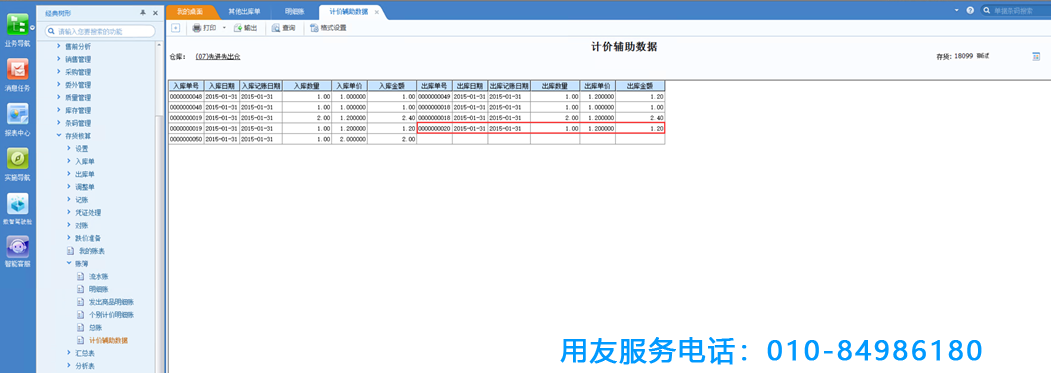Click the 入库单号 column header
Screen dimensions: 1051x373
[x=186, y=86]
